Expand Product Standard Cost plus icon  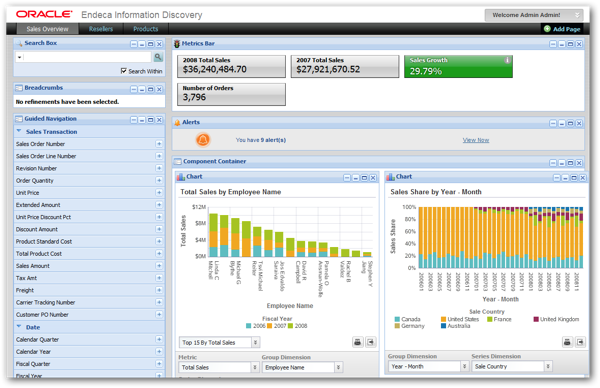(x=159, y=241)
